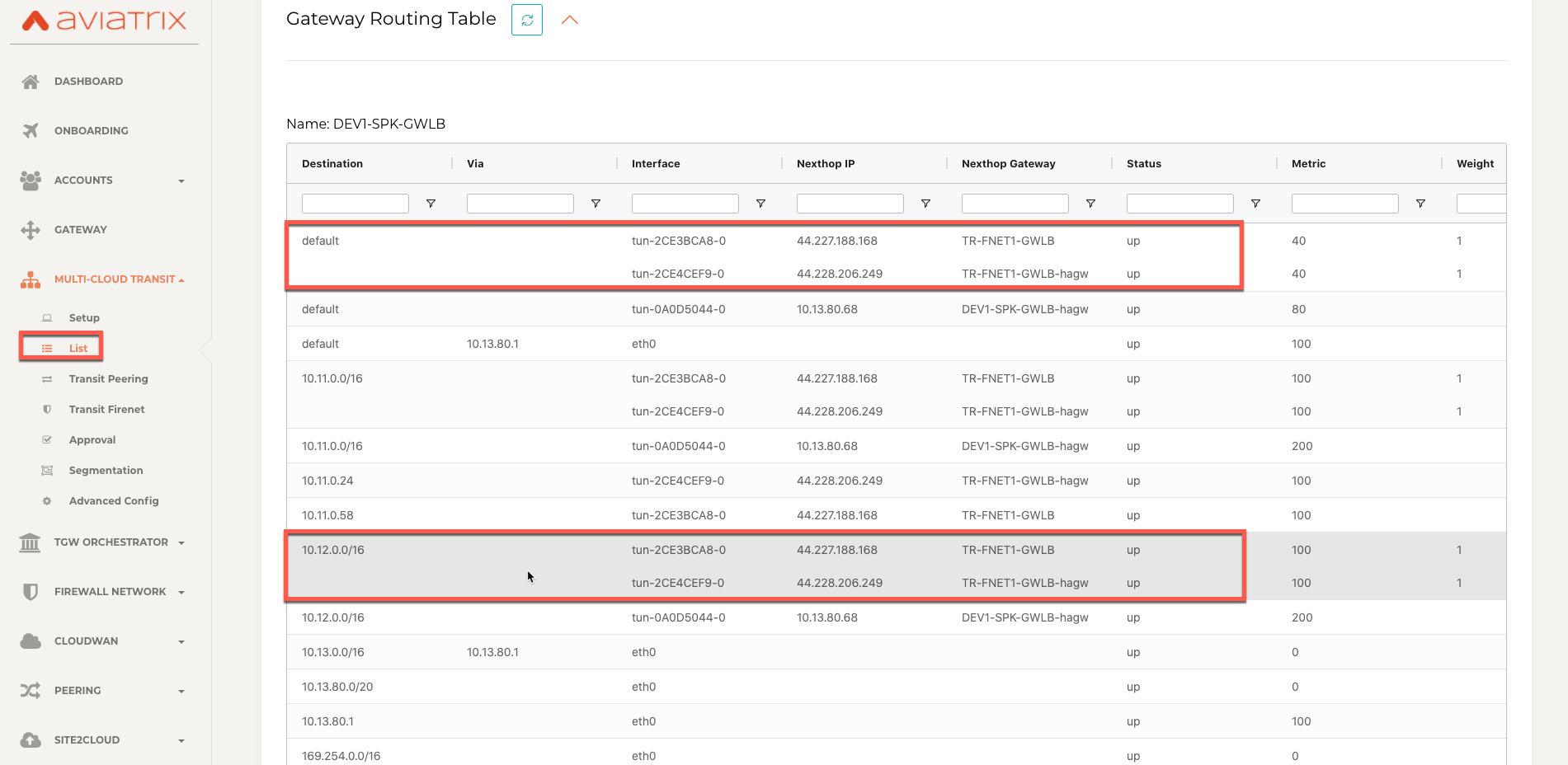Collapse the Multi-Cloud Transit menu
Image resolution: width=1568 pixels, height=765 pixels.
point(181,279)
